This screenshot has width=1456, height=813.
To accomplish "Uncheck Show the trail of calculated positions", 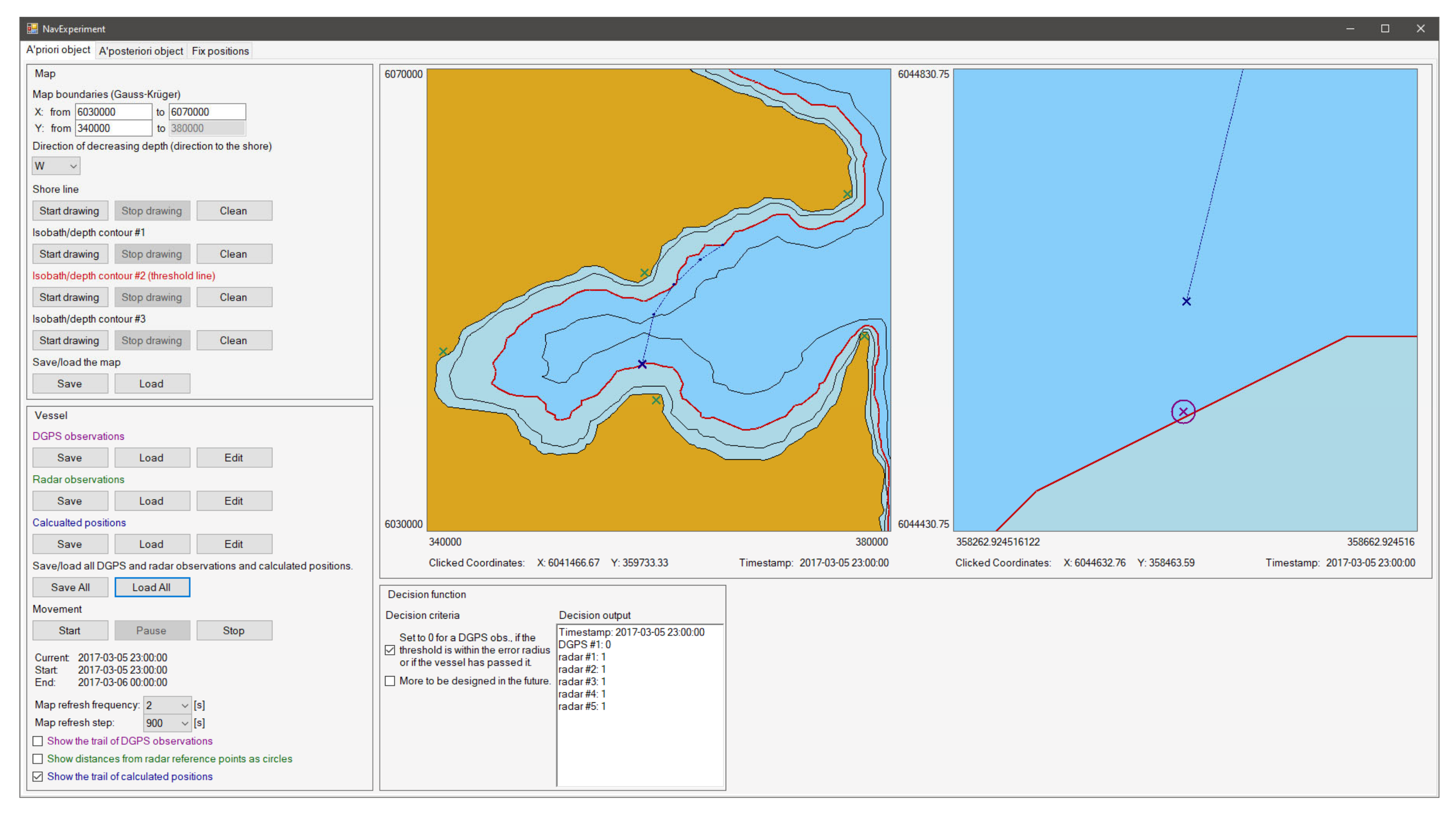I will [38, 776].
